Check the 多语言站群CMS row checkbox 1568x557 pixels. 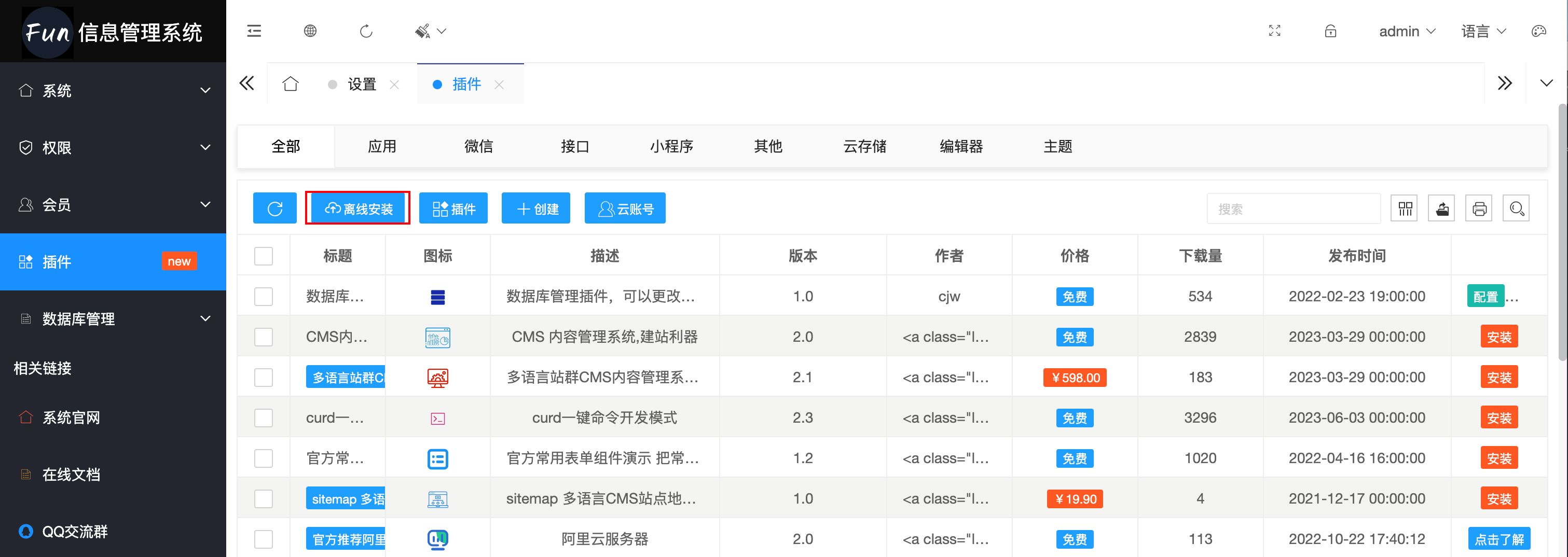(264, 378)
